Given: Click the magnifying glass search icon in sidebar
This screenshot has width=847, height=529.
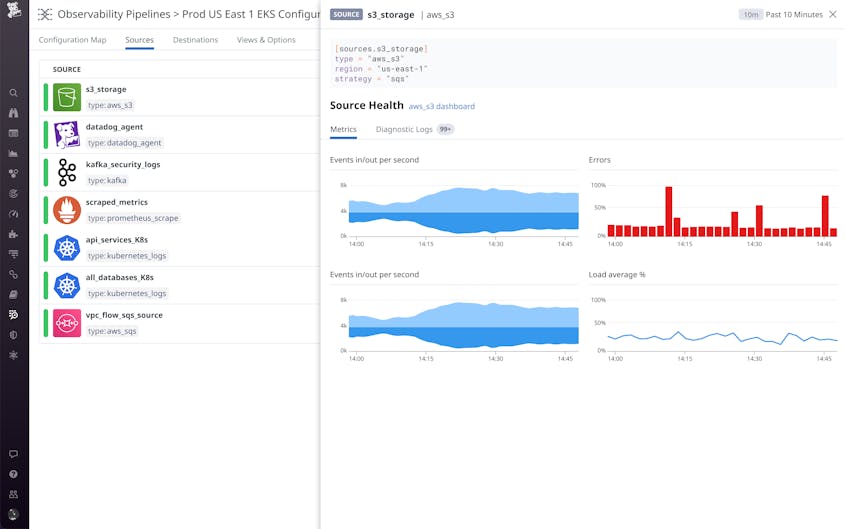Looking at the screenshot, I should tap(14, 93).
